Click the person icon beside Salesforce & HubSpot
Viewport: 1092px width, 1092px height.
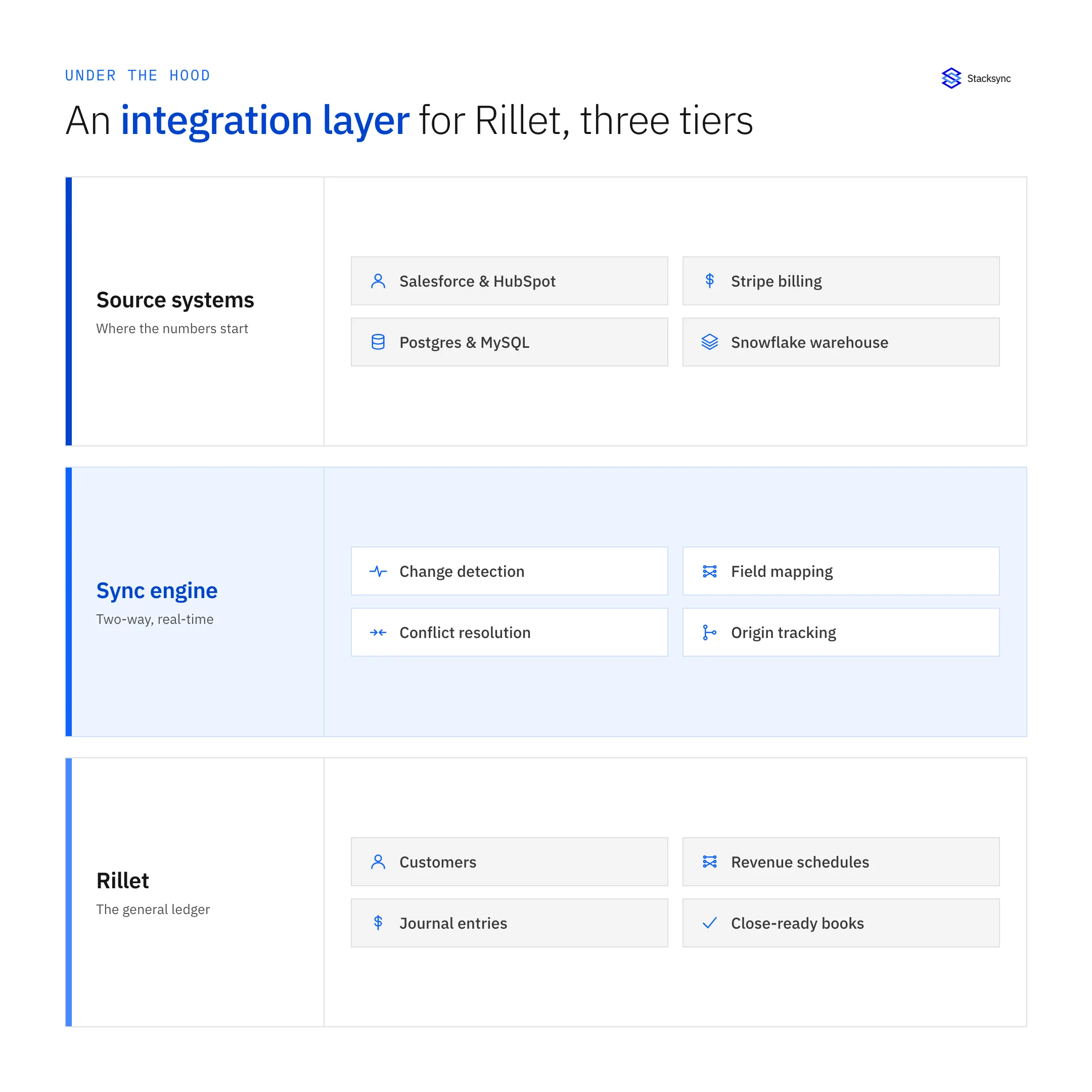[378, 281]
